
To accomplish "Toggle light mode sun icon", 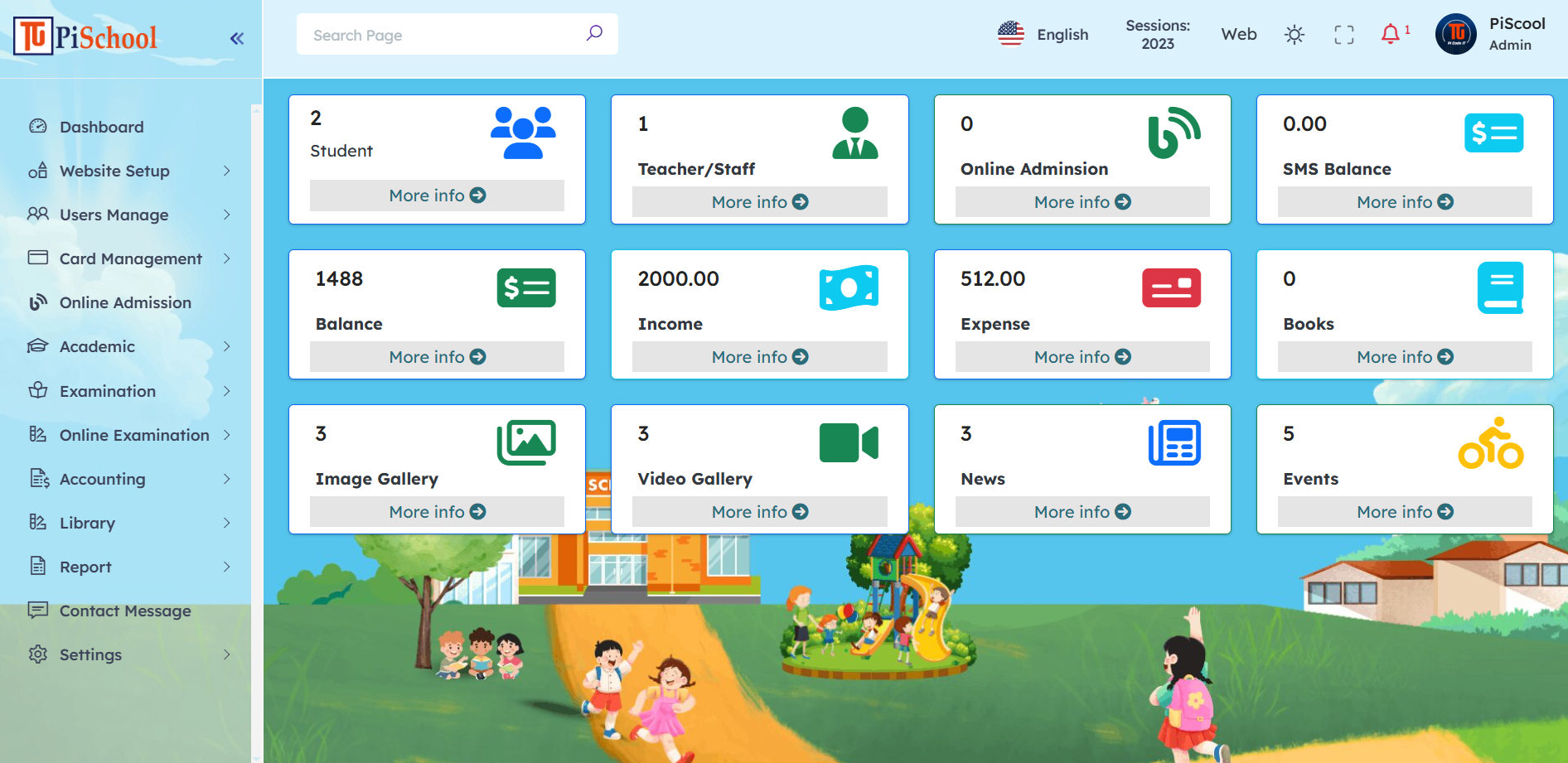I will pyautogui.click(x=1295, y=35).
